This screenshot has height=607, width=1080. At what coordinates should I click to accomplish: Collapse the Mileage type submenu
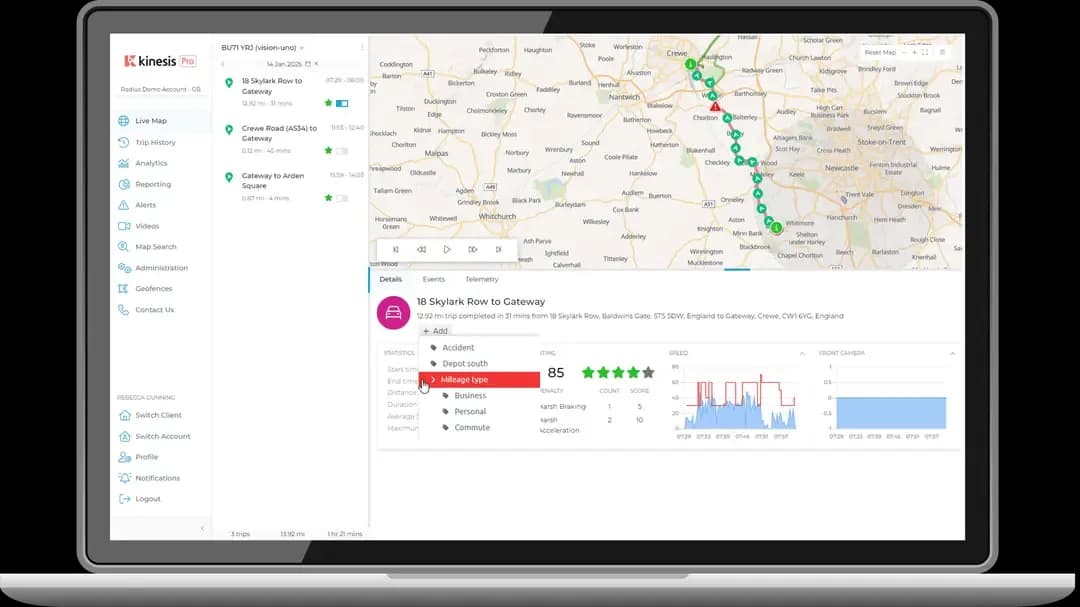(x=433, y=380)
